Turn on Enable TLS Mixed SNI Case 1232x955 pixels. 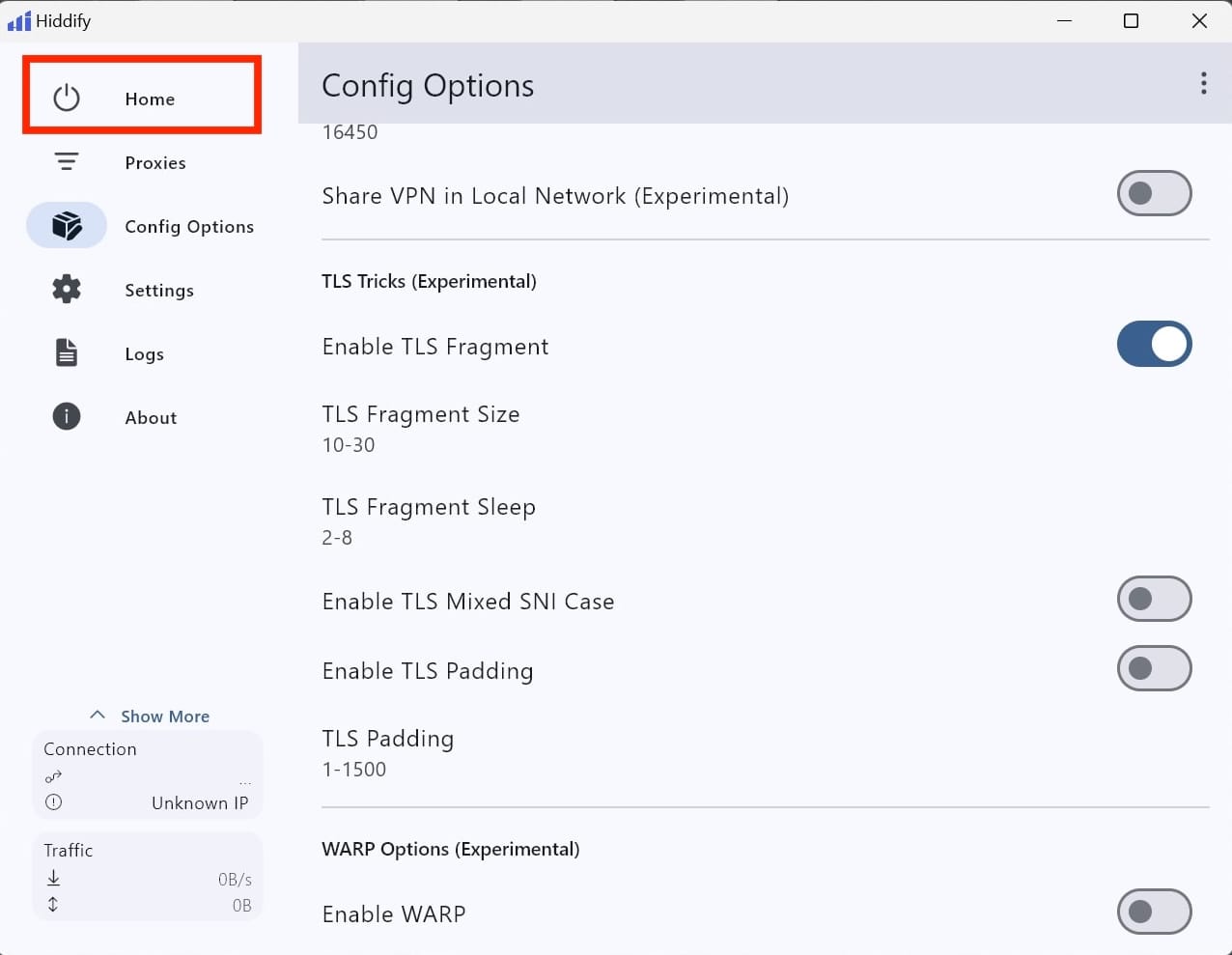tap(1154, 600)
